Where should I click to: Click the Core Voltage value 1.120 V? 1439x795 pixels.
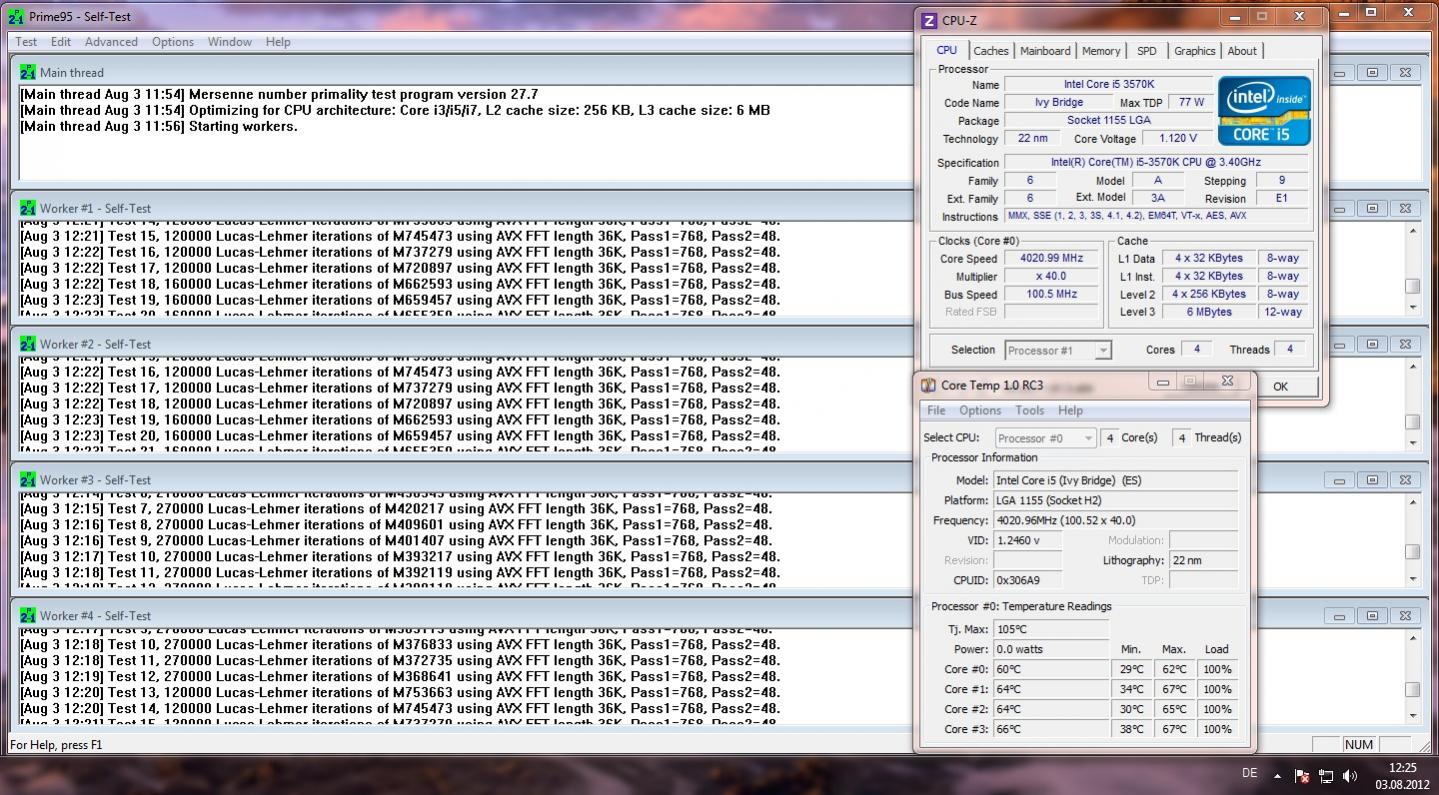point(1178,139)
